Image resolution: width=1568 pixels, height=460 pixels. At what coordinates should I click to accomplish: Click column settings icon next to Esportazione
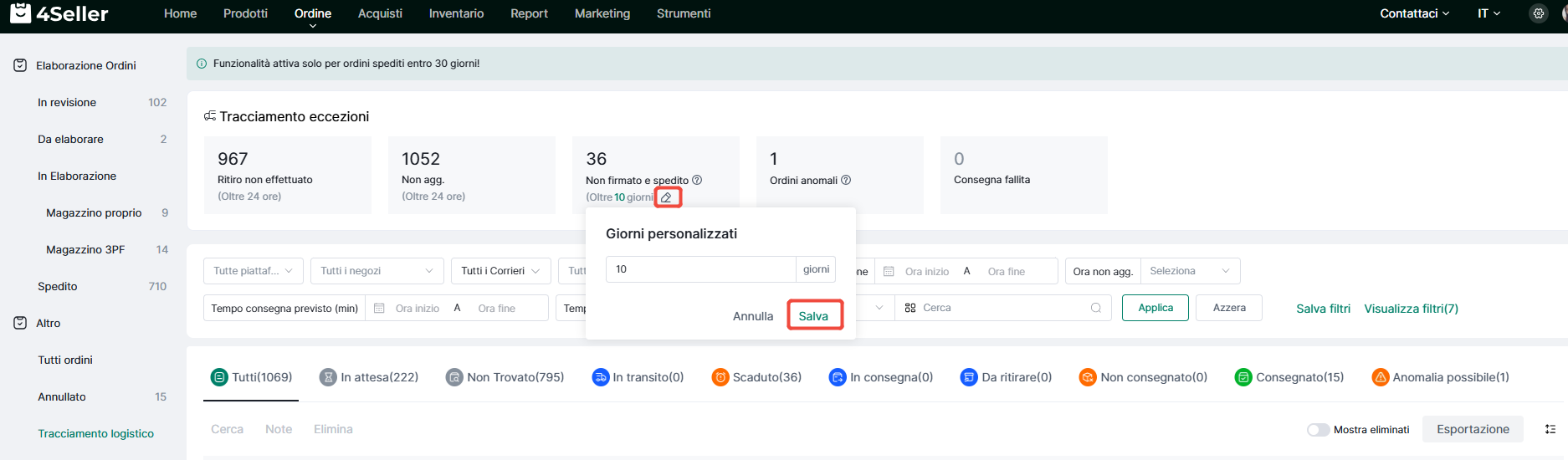[x=1550, y=429]
